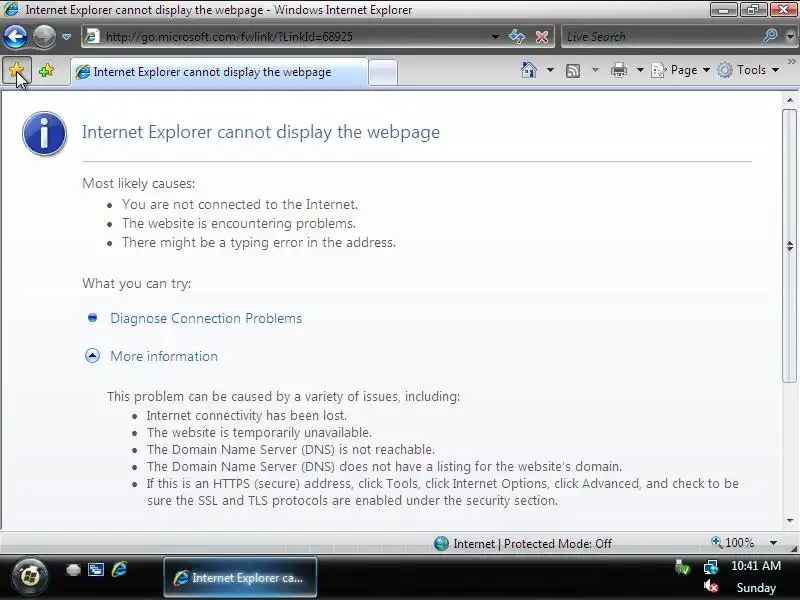
Task: Click the Live Search magnifier icon
Action: click(770, 36)
